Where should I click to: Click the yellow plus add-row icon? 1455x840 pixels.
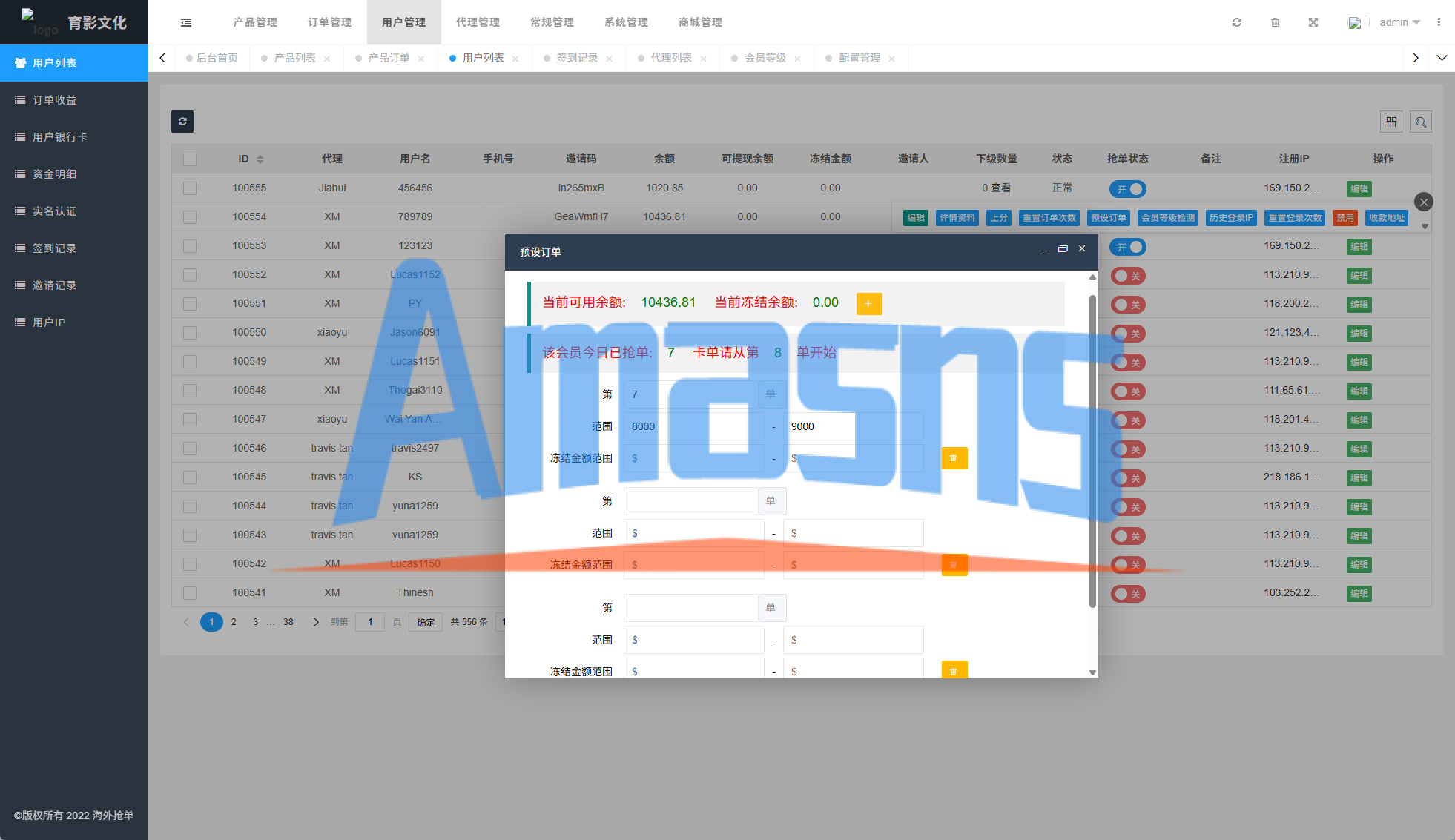(x=868, y=304)
